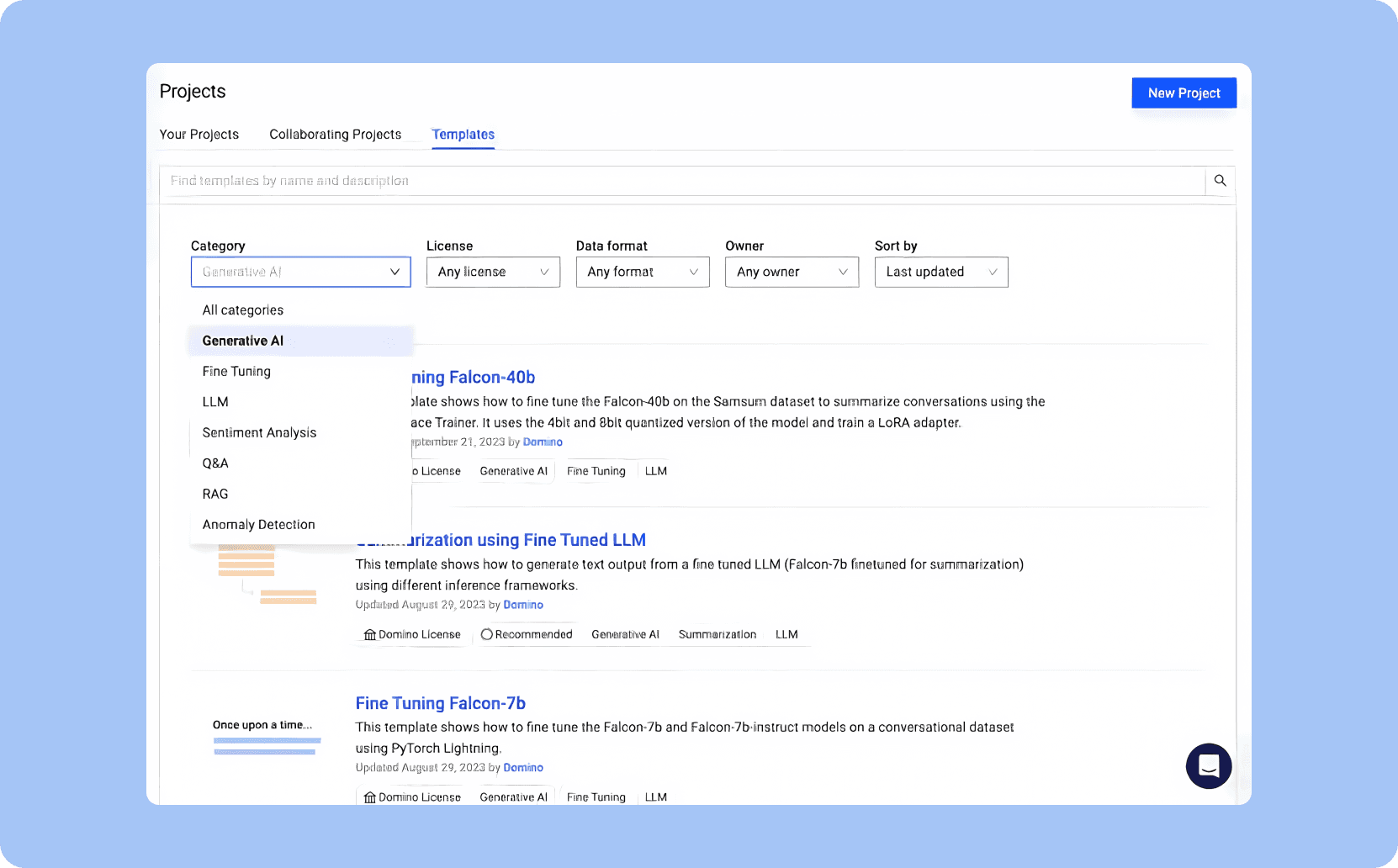Click the template search input field
Screen dimensions: 1398x868
click(589, 180)
